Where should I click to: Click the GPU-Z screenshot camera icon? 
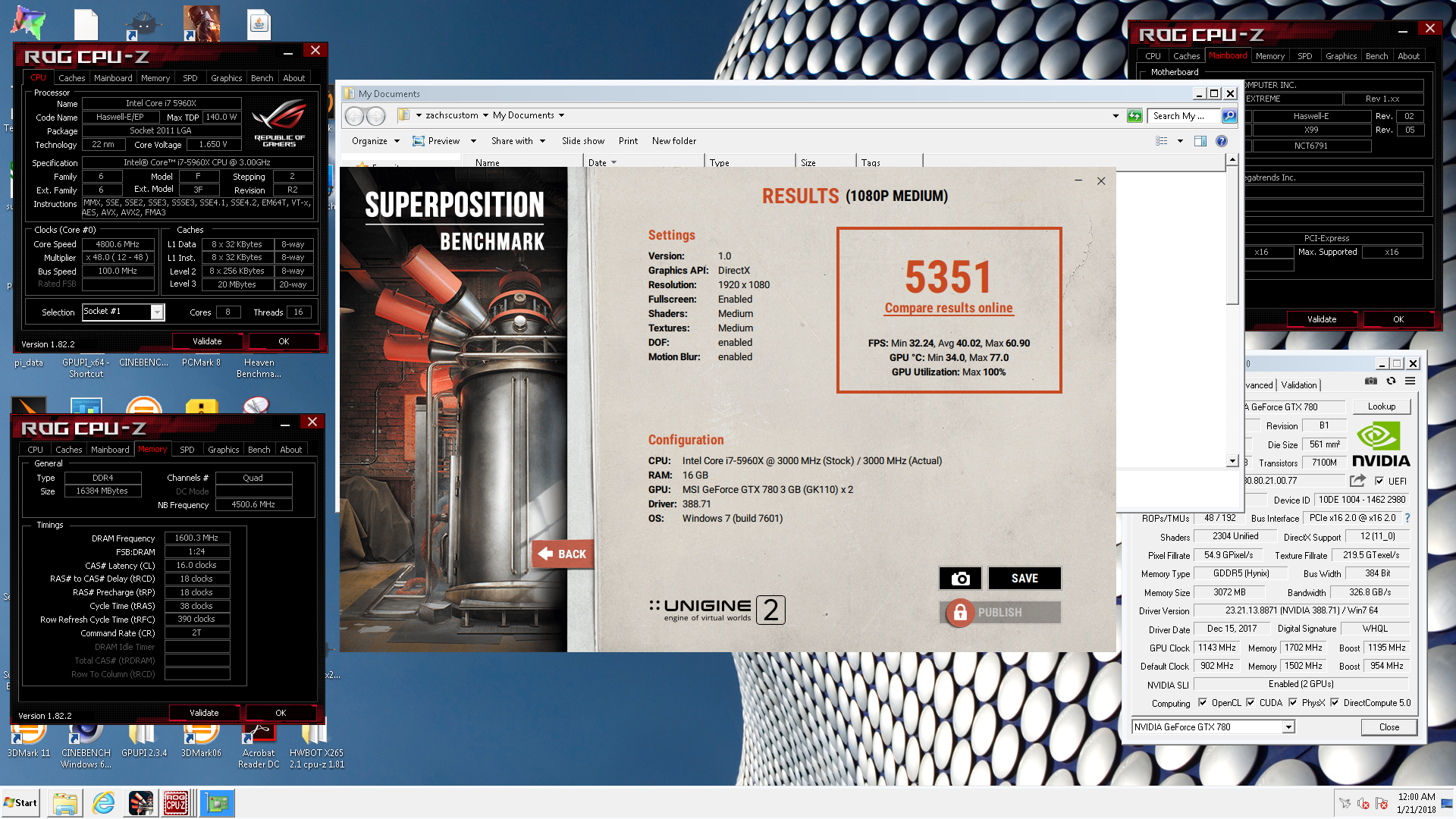[x=1371, y=381]
